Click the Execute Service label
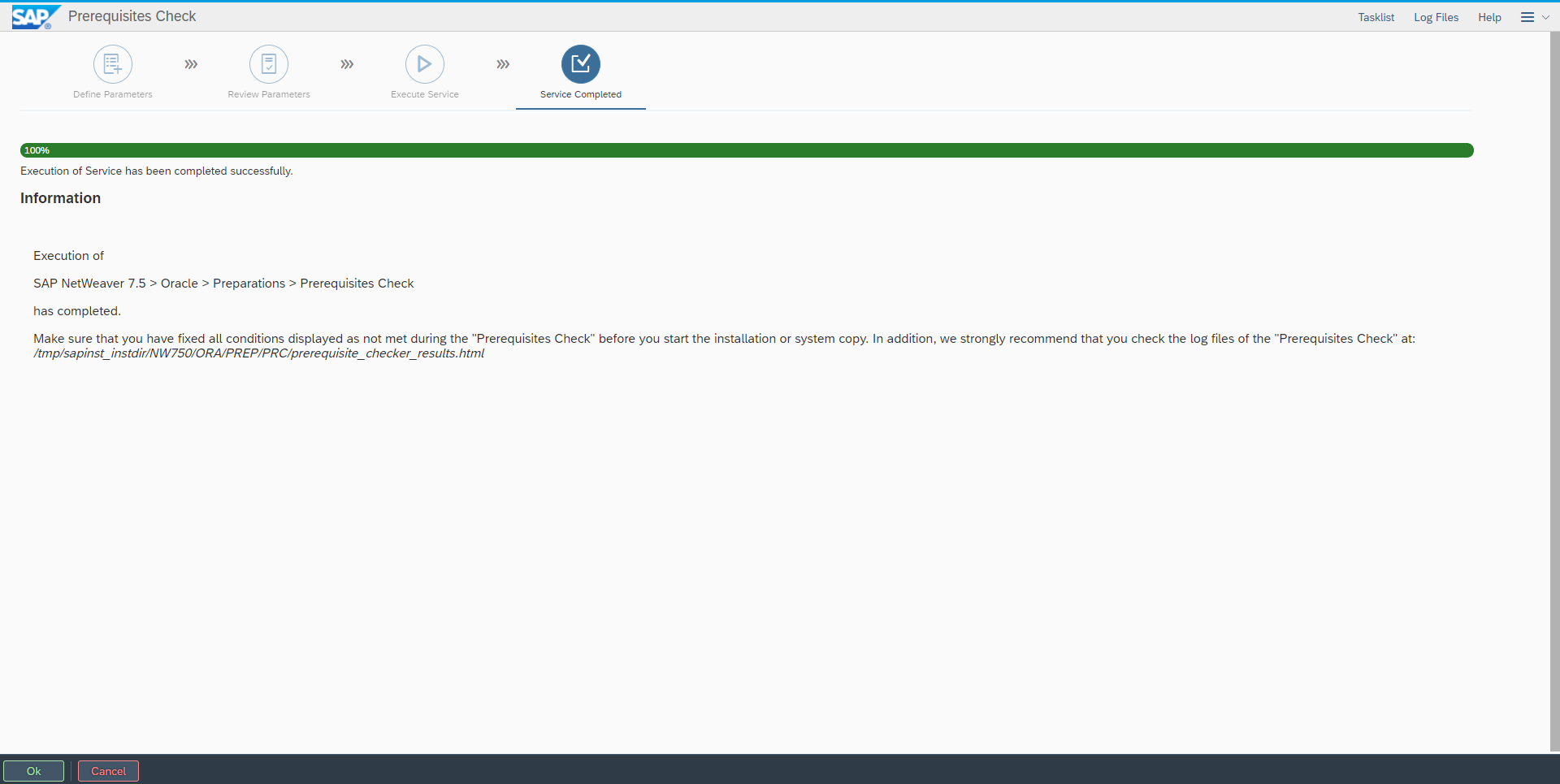The image size is (1560, 784). point(425,94)
